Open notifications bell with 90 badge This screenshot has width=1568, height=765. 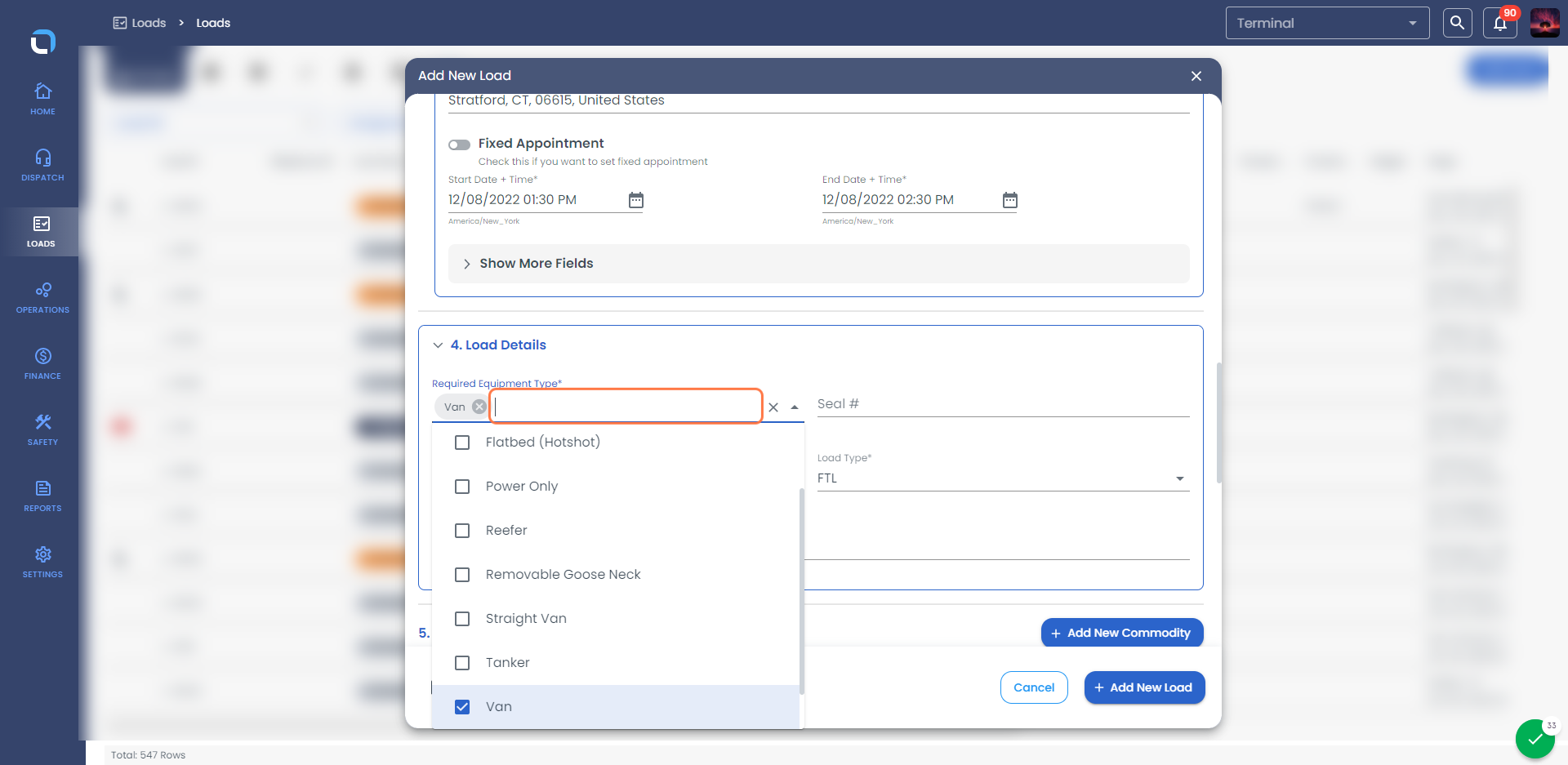pyautogui.click(x=1500, y=23)
